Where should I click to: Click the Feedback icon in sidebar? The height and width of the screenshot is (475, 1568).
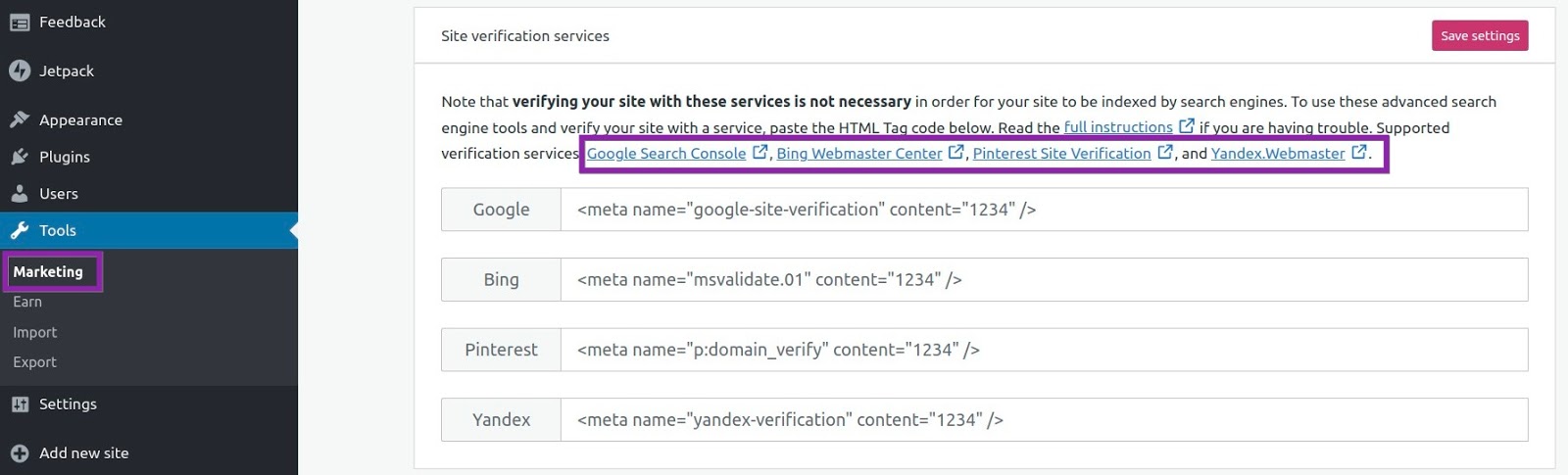point(20,23)
